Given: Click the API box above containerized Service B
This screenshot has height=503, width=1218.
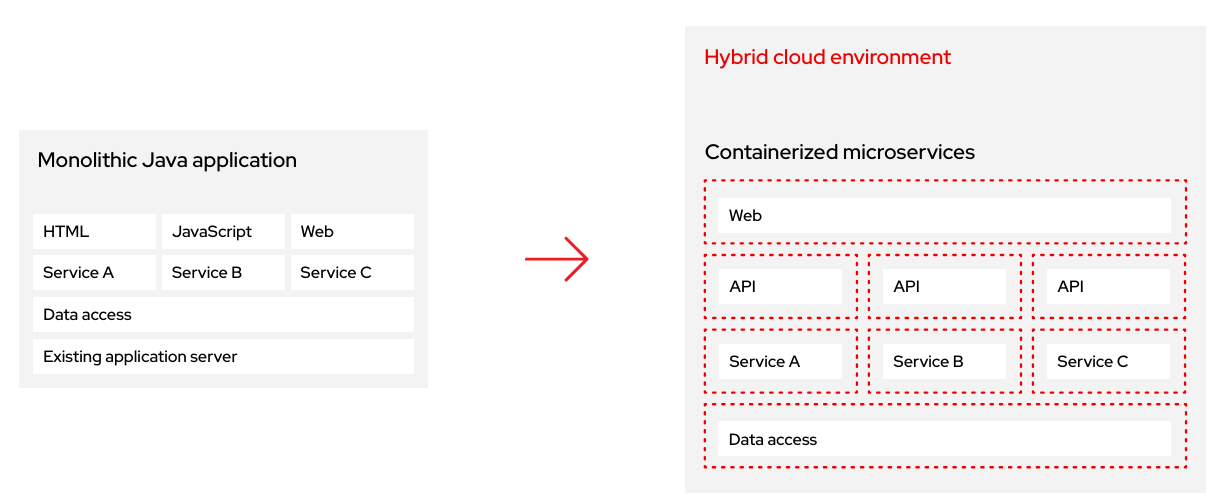Looking at the screenshot, I should point(944,286).
